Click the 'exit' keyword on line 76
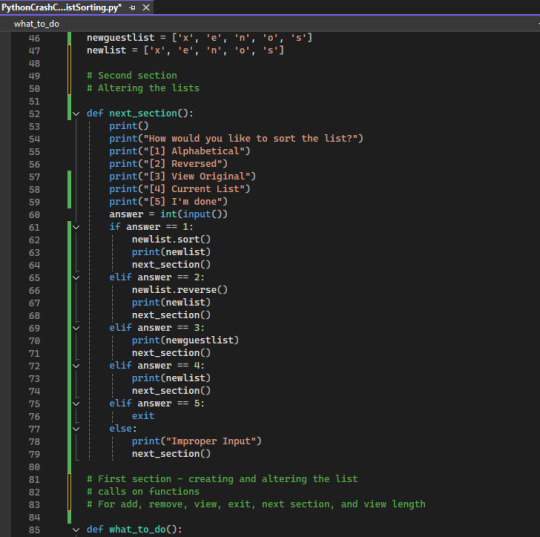Screen dimensions: 540x537 pyautogui.click(x=143, y=416)
